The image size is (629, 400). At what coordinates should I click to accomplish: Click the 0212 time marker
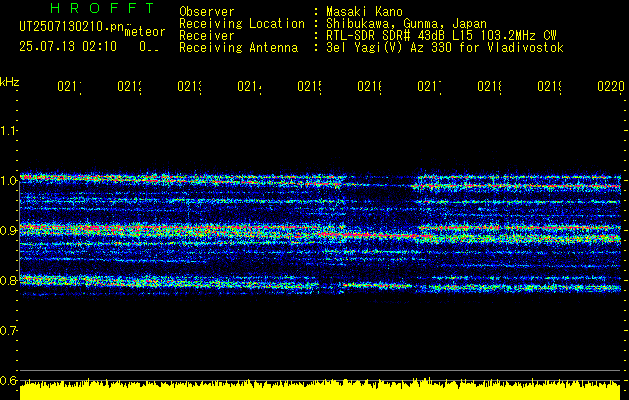coord(130,86)
